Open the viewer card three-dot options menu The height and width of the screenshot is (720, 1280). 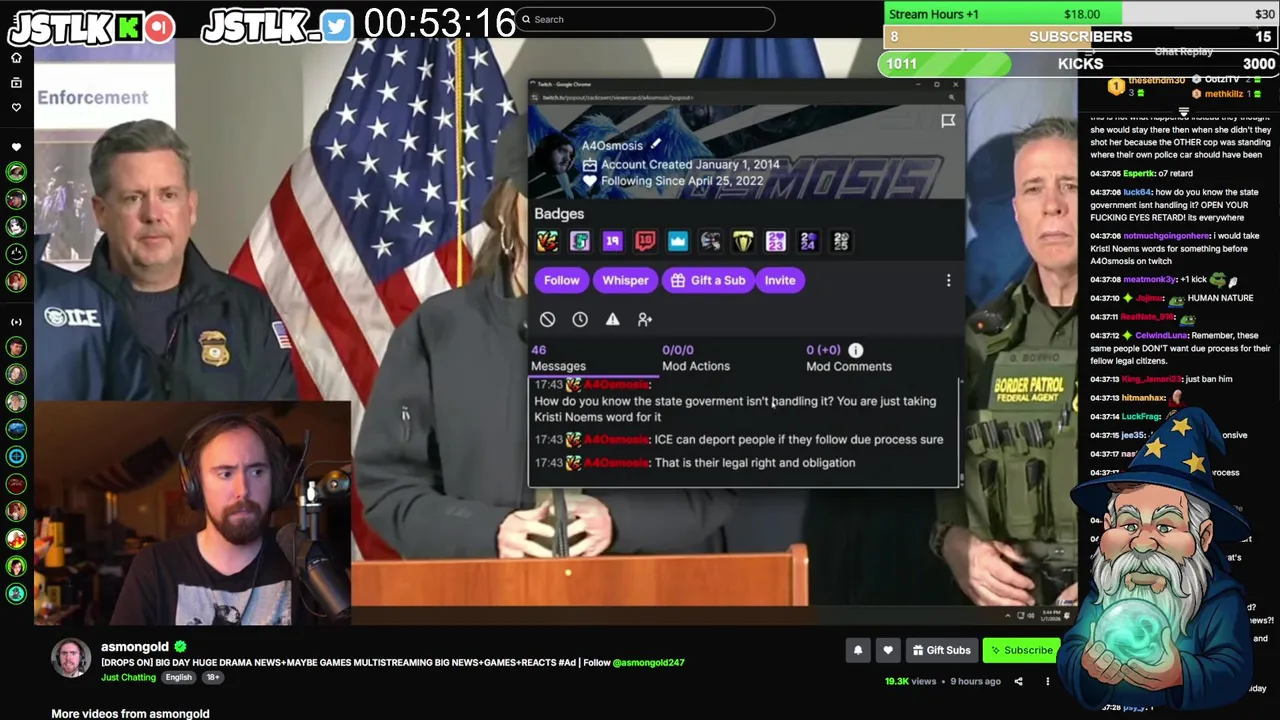pos(949,280)
